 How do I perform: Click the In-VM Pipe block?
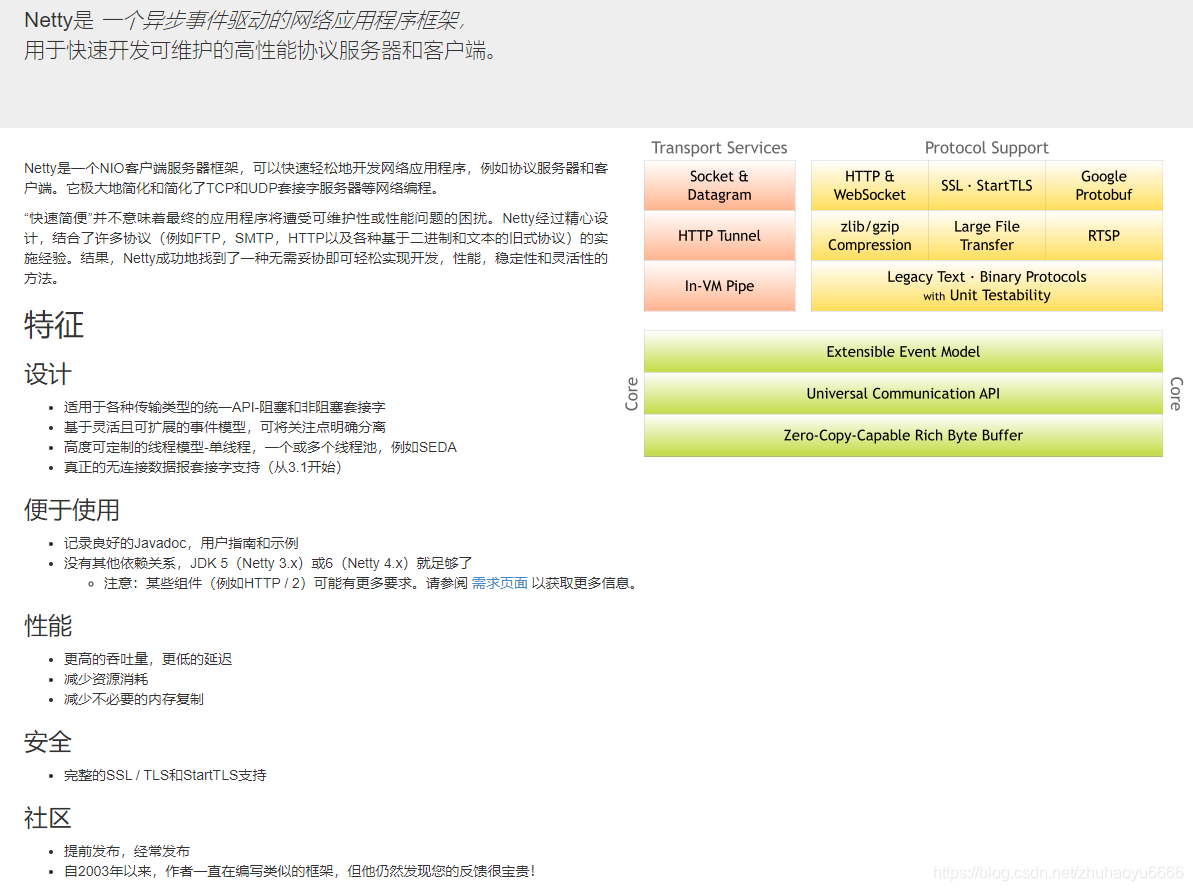(x=719, y=286)
